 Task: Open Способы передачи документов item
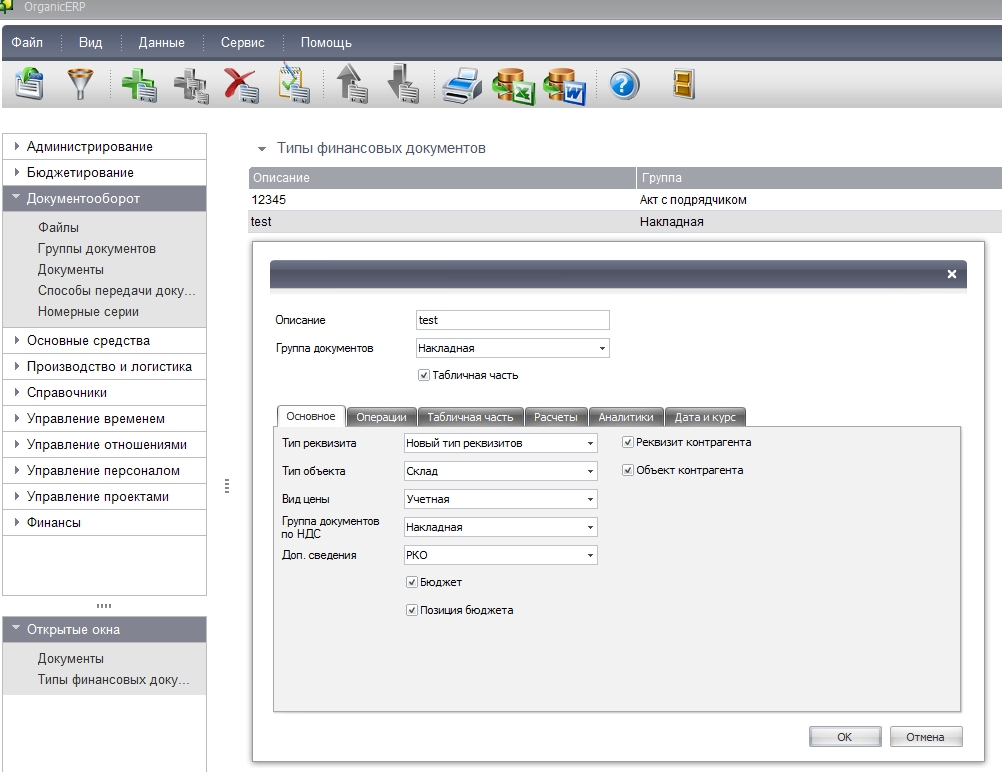116,291
